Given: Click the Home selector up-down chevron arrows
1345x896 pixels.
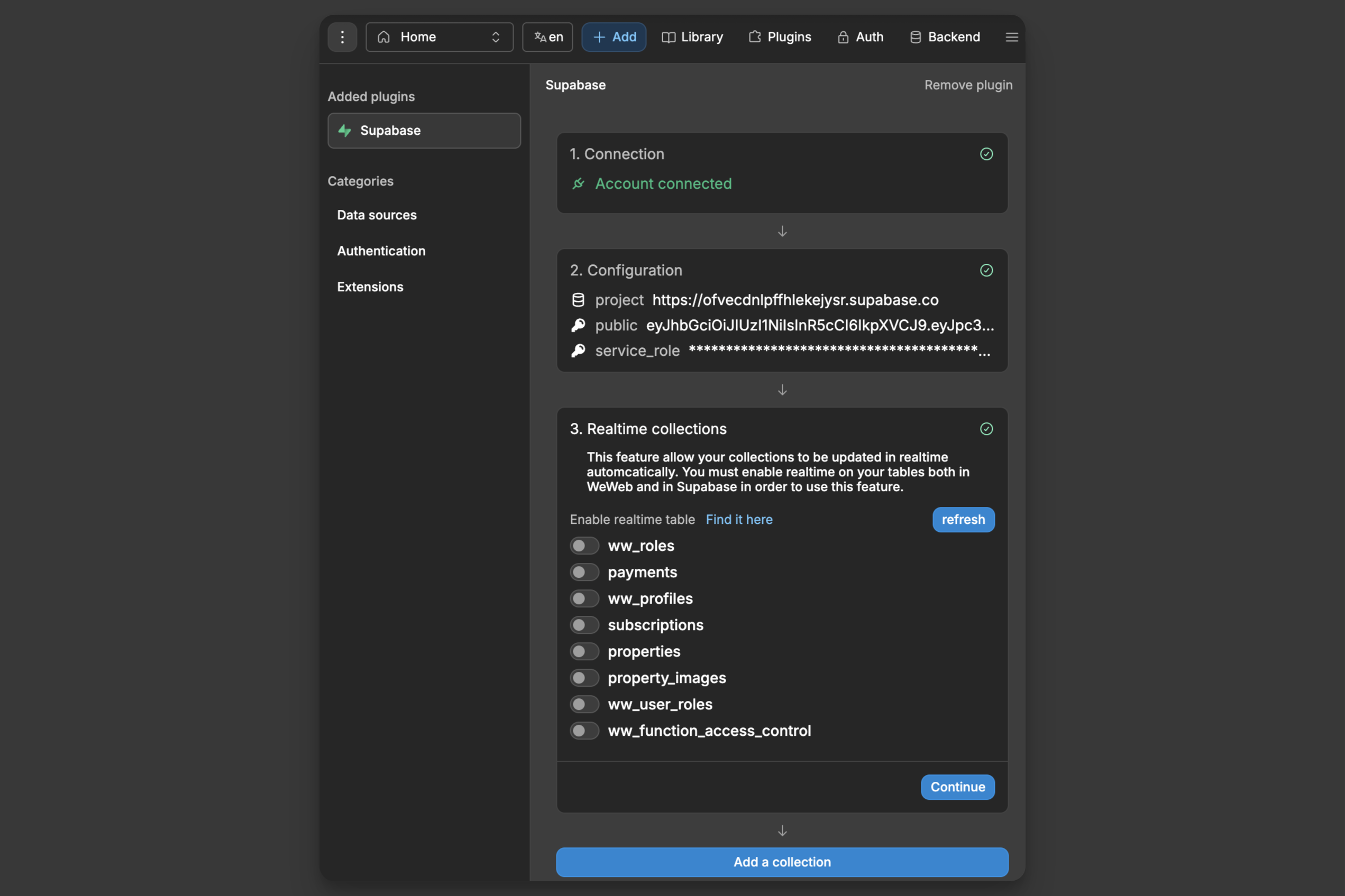Looking at the screenshot, I should point(496,37).
